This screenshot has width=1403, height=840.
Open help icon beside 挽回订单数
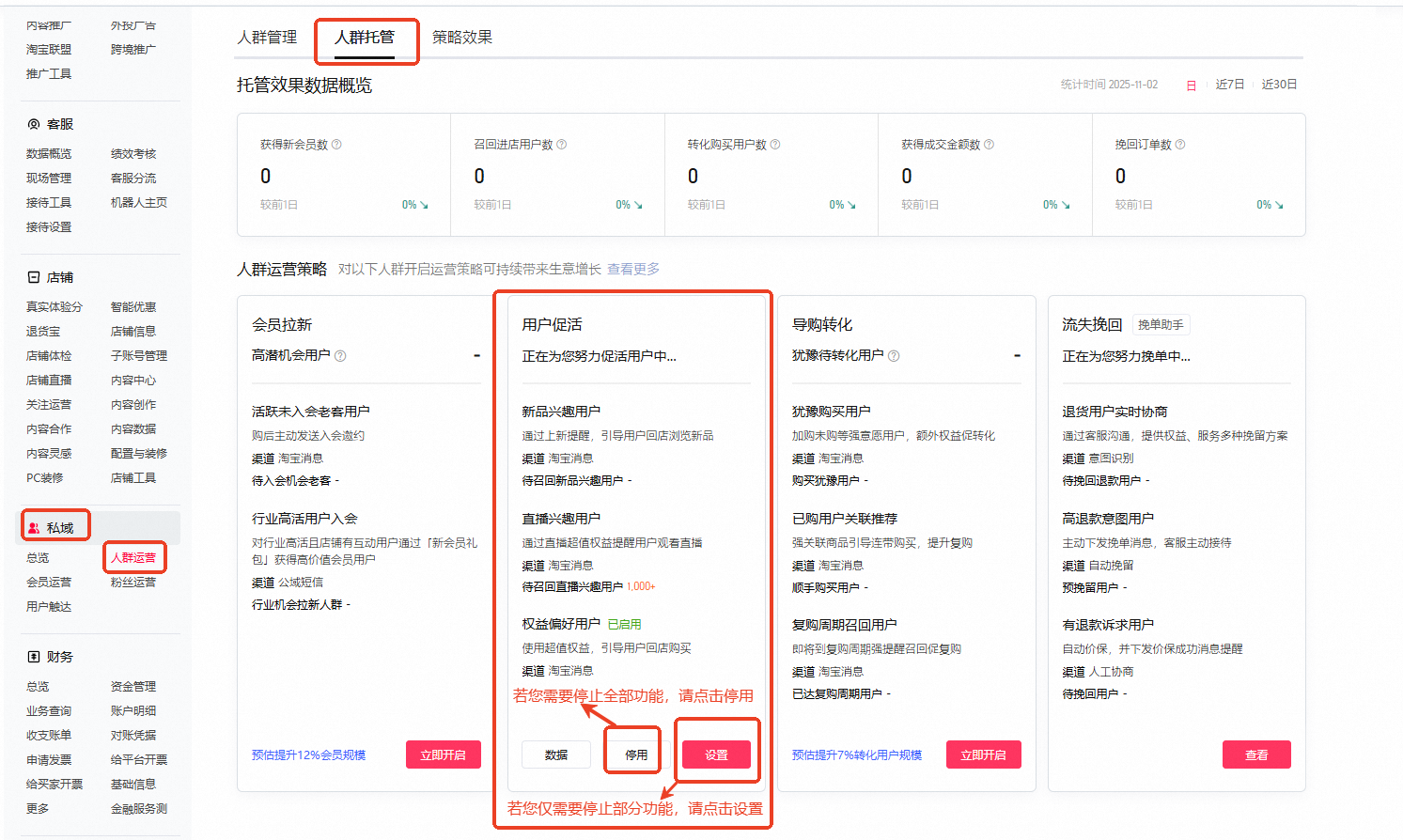(x=1180, y=145)
